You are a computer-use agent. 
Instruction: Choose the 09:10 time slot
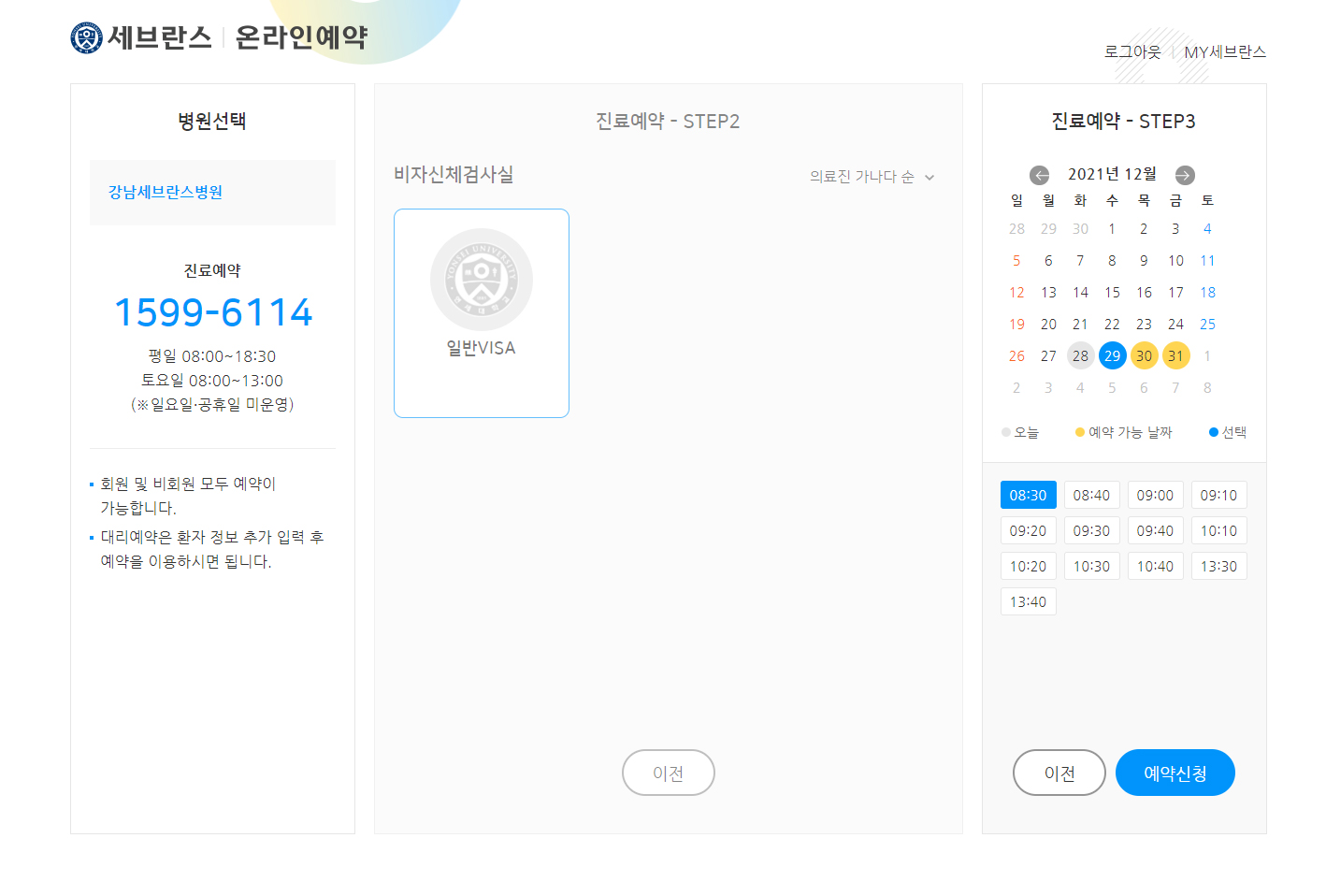[1219, 495]
